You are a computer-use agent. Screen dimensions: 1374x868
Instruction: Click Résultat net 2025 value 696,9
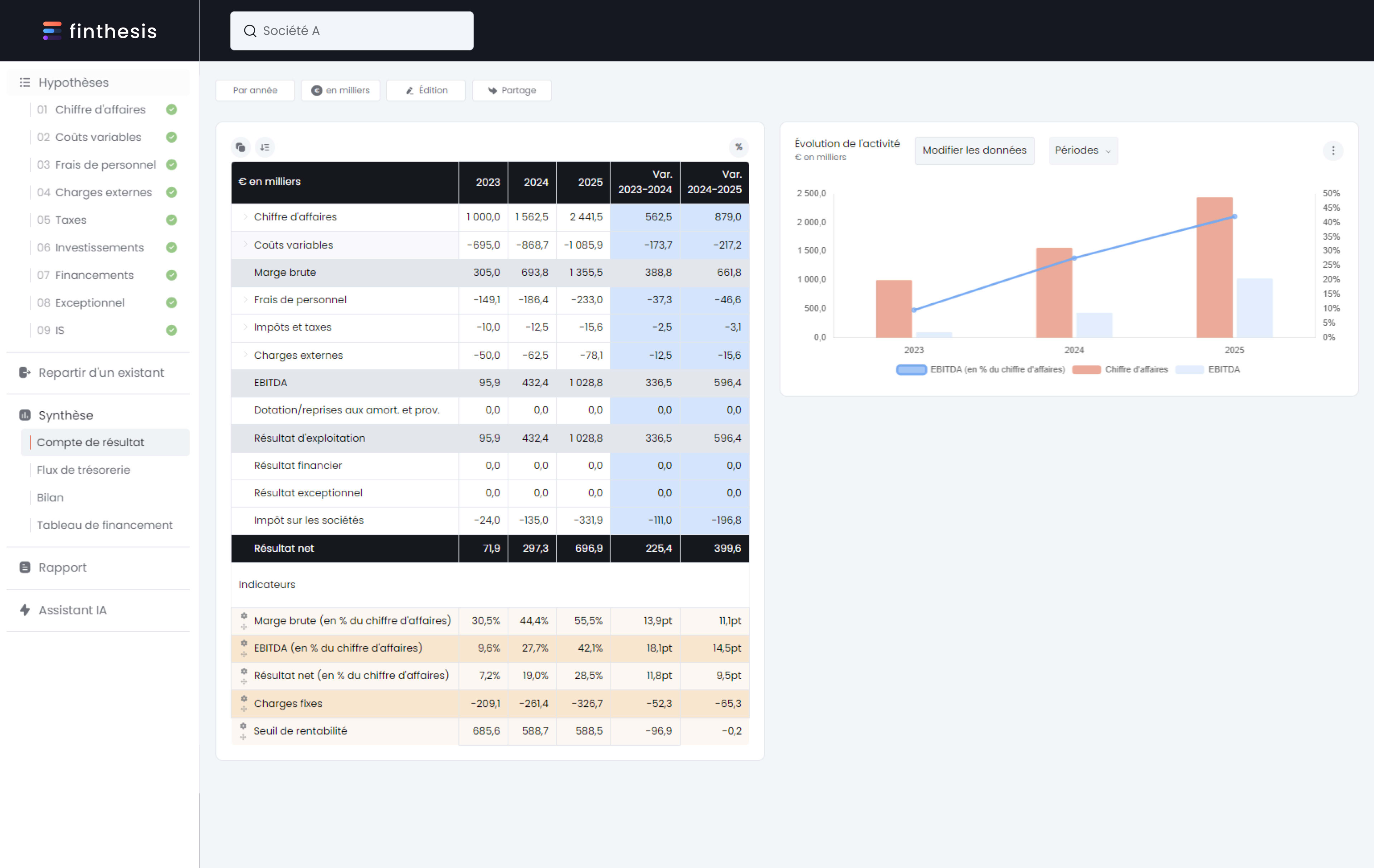click(588, 548)
